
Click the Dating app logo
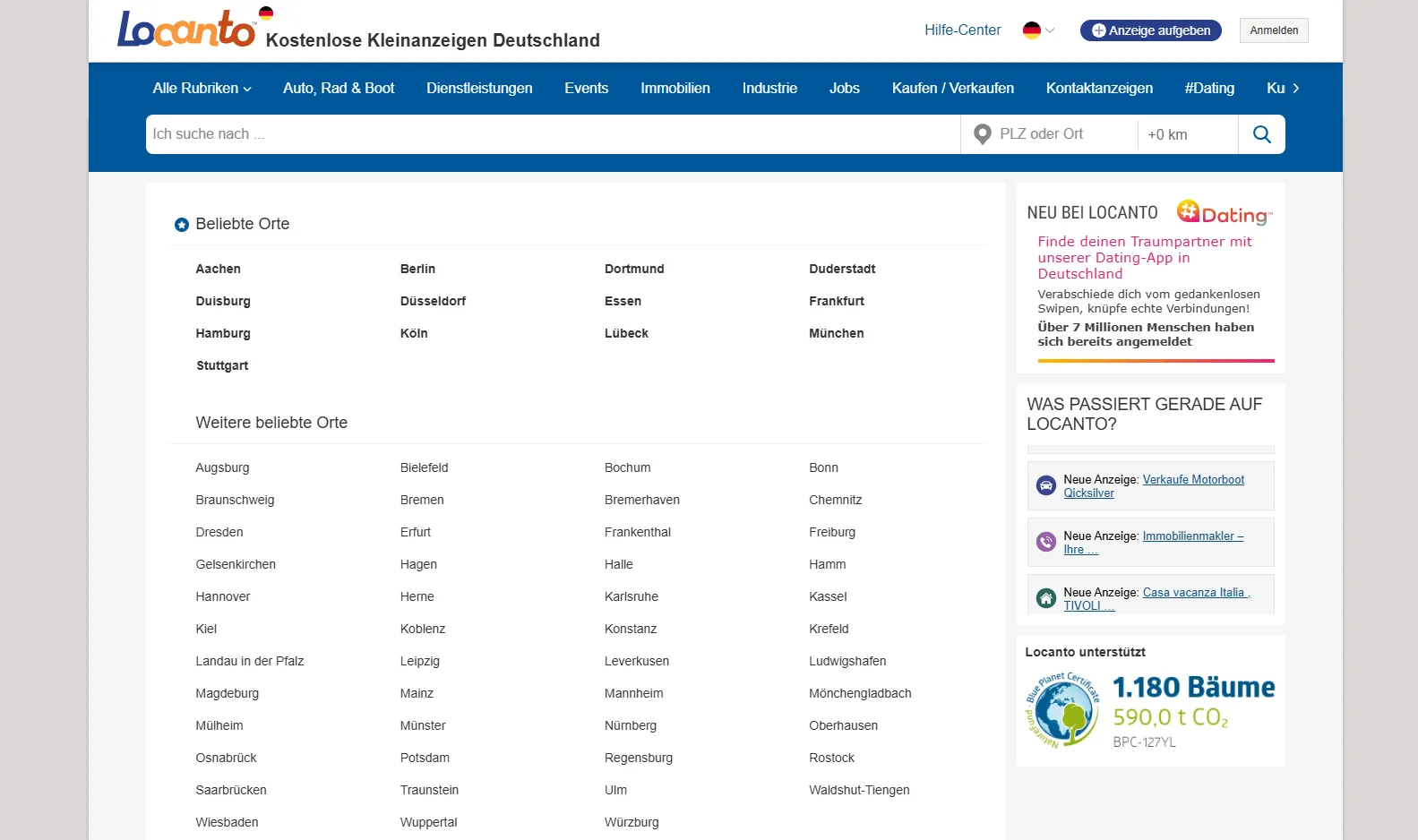click(1224, 212)
